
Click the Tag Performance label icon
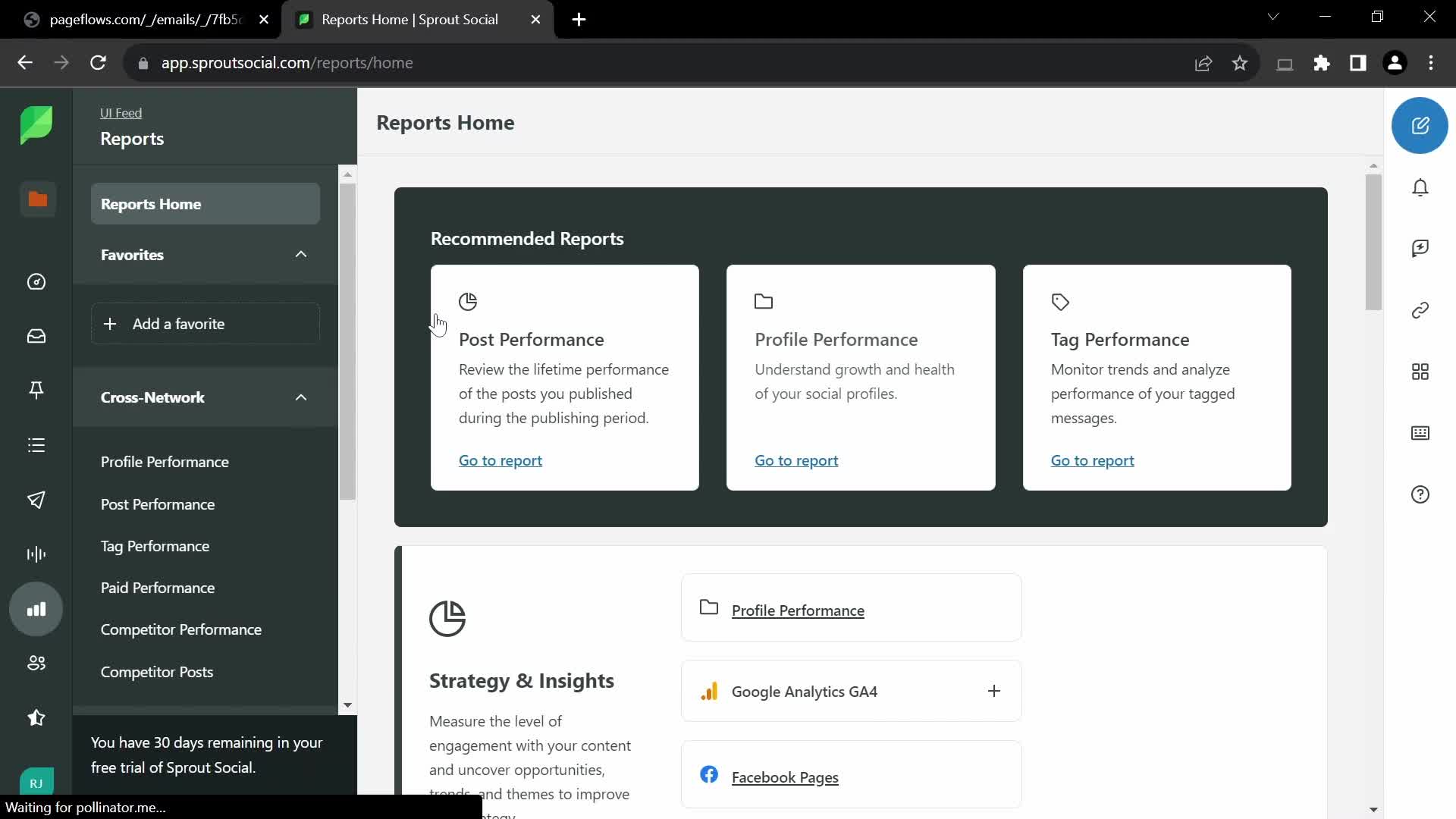point(1060,301)
